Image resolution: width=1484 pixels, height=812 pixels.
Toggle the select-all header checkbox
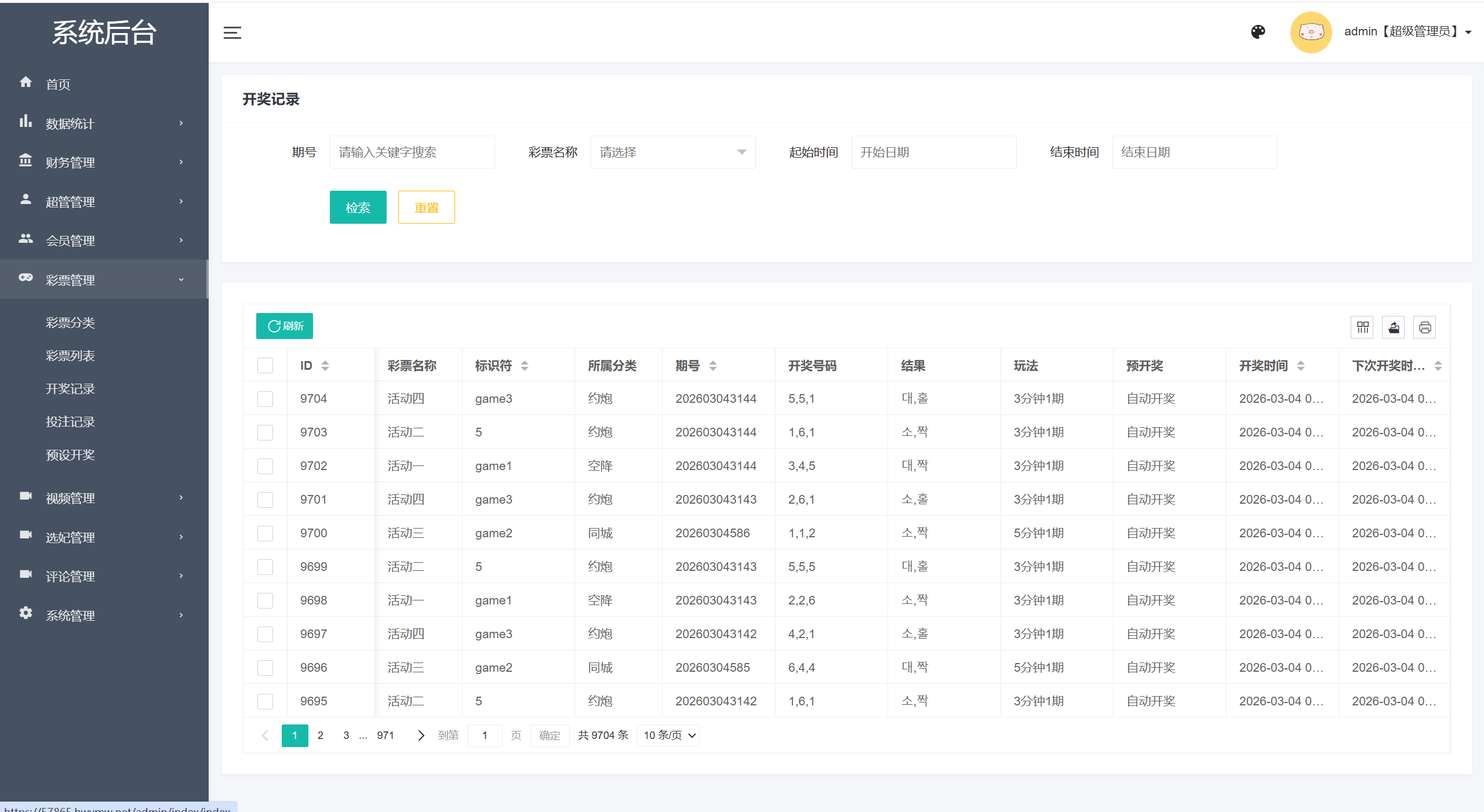pyautogui.click(x=265, y=366)
